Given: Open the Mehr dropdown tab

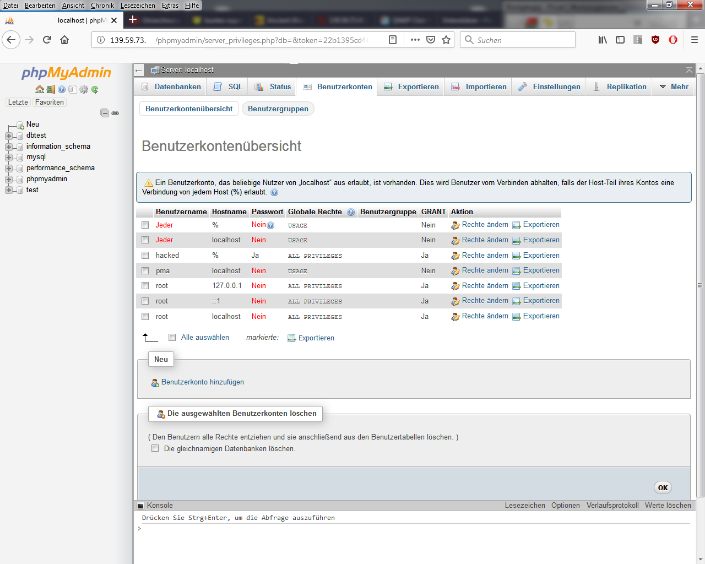Looking at the screenshot, I should coord(674,87).
